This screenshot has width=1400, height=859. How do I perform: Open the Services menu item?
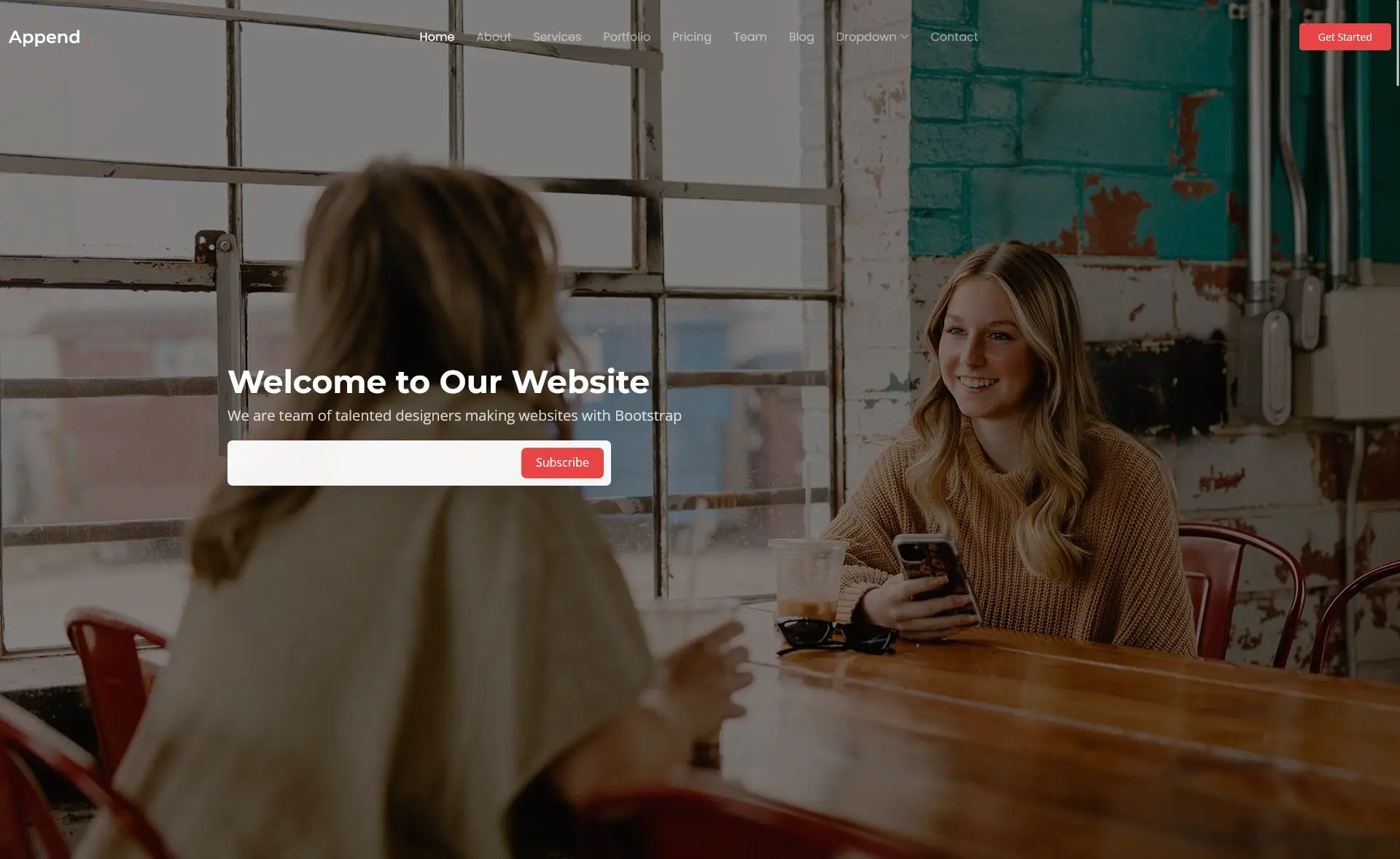(557, 36)
